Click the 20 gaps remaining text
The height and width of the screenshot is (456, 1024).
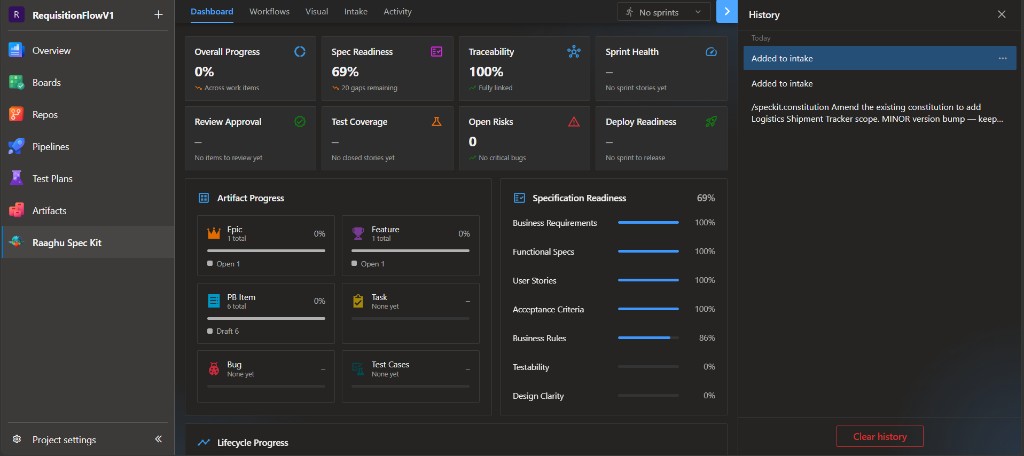point(369,88)
